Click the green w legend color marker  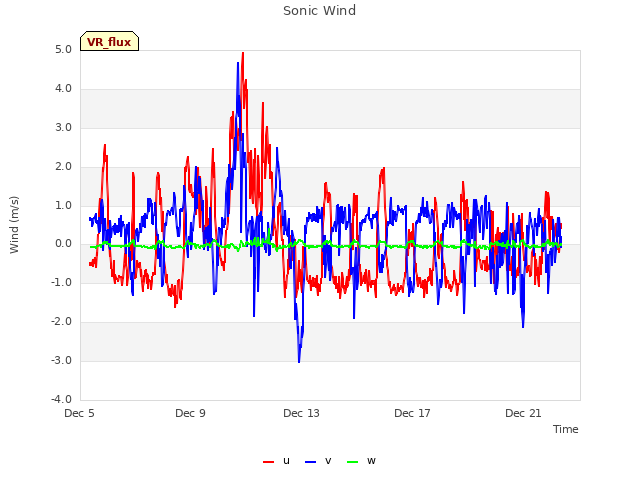point(352,462)
